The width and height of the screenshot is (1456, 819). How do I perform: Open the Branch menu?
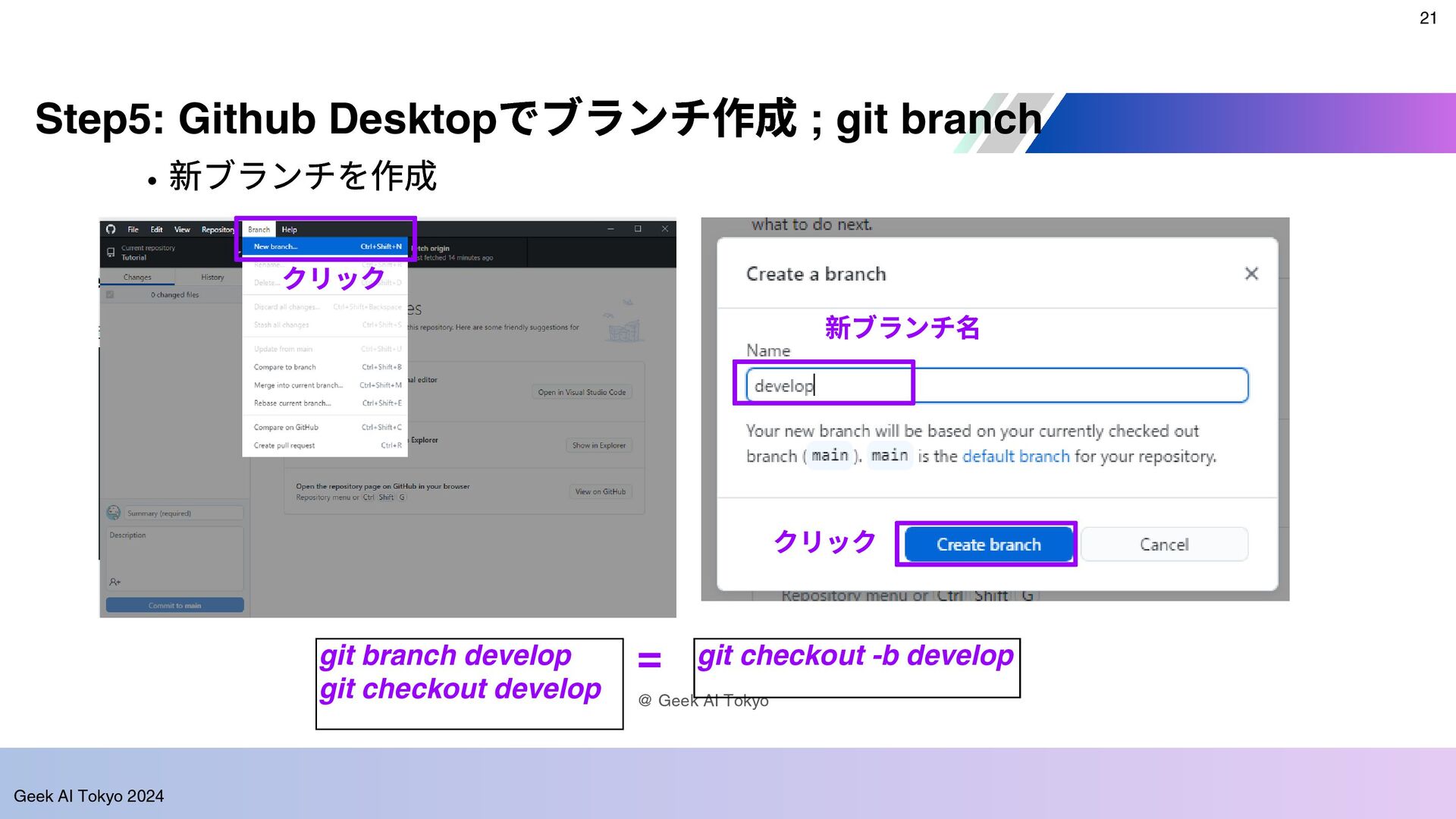click(259, 229)
